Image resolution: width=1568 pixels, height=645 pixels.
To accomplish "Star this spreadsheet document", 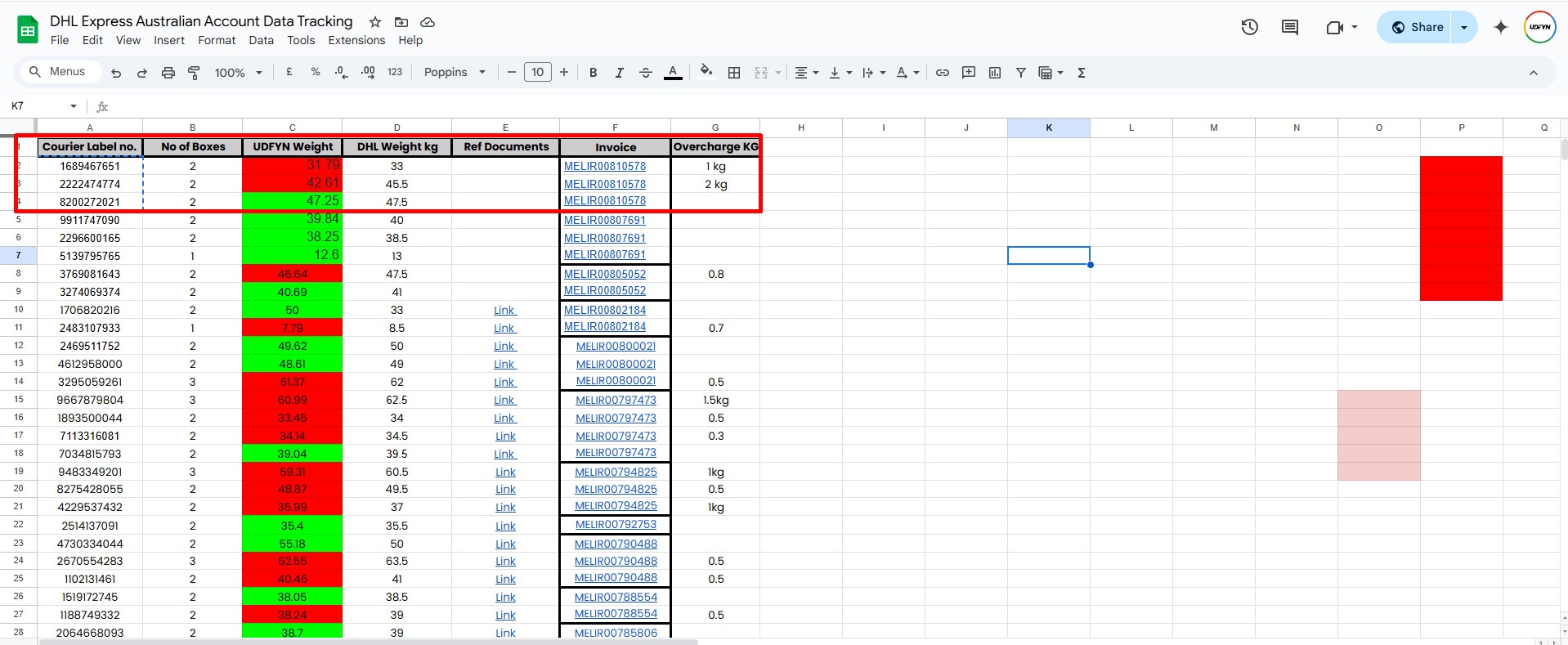I will tap(375, 22).
